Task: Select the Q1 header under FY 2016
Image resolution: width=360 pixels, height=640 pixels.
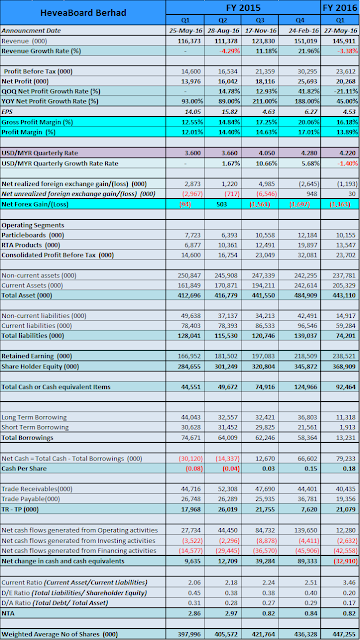Action: [340, 20]
